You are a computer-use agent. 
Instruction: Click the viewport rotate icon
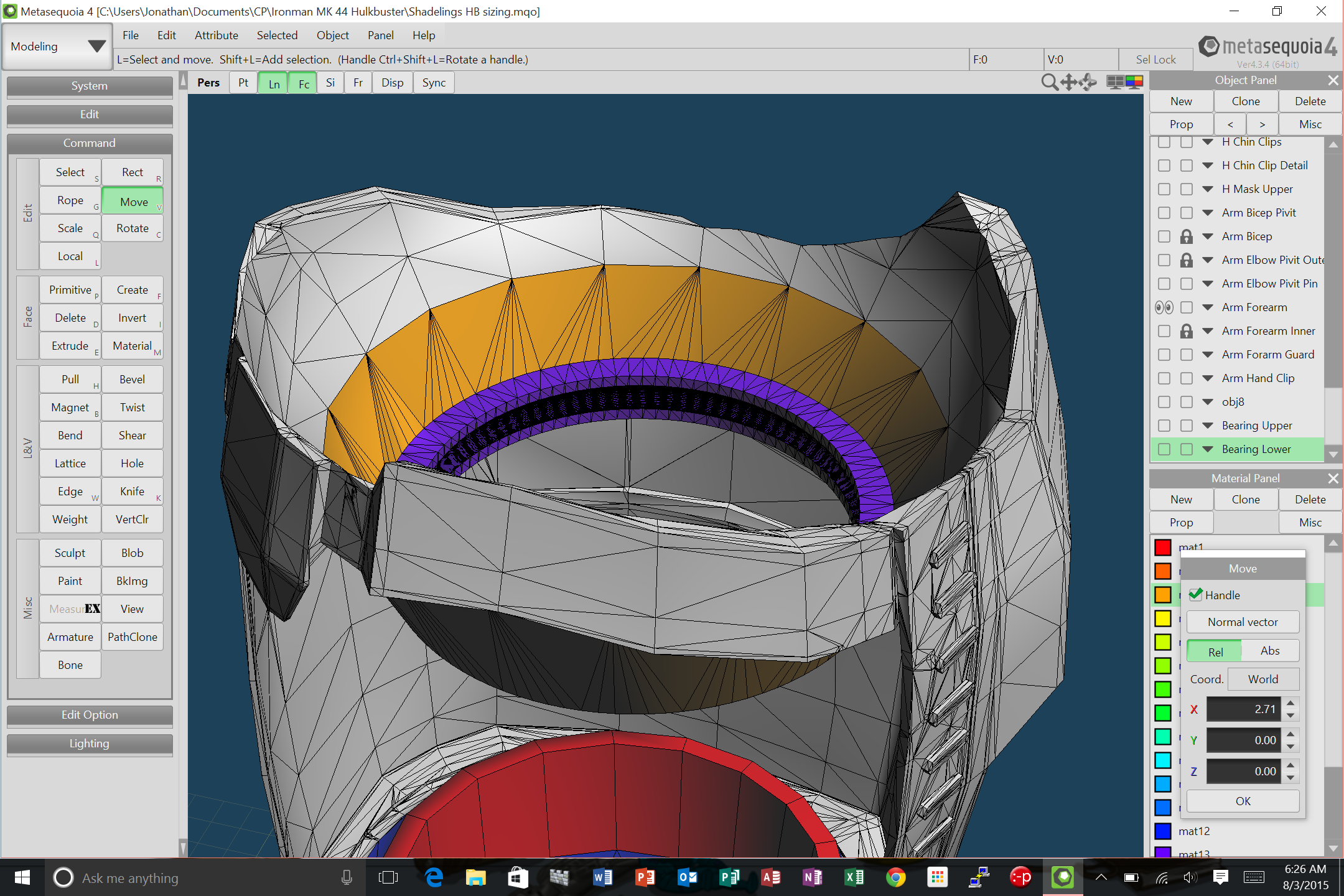click(1088, 82)
